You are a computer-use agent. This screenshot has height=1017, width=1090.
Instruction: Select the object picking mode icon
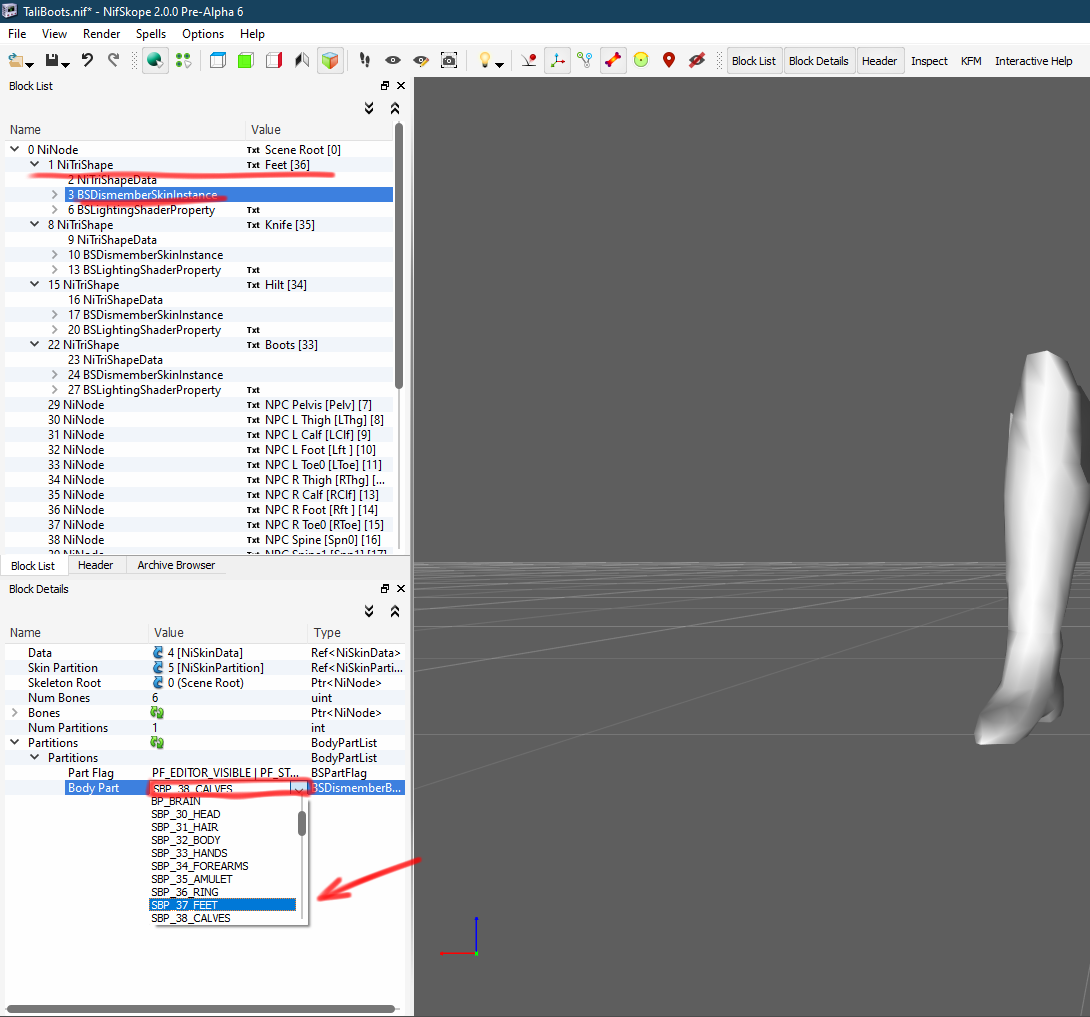click(154, 60)
